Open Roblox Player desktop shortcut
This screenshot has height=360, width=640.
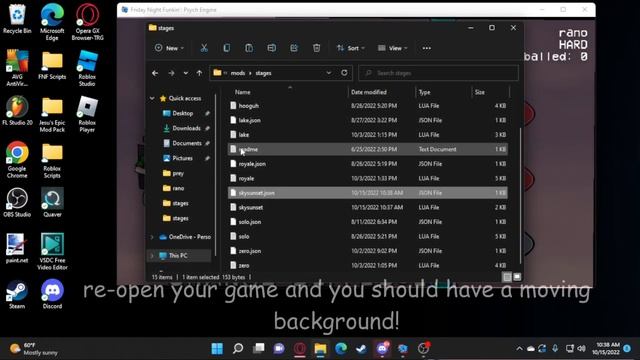(87, 115)
